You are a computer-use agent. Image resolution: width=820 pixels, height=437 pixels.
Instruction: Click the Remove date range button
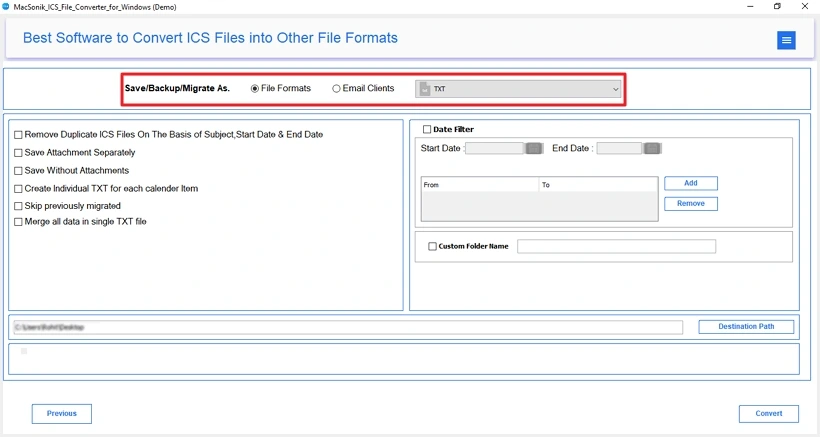coord(691,203)
